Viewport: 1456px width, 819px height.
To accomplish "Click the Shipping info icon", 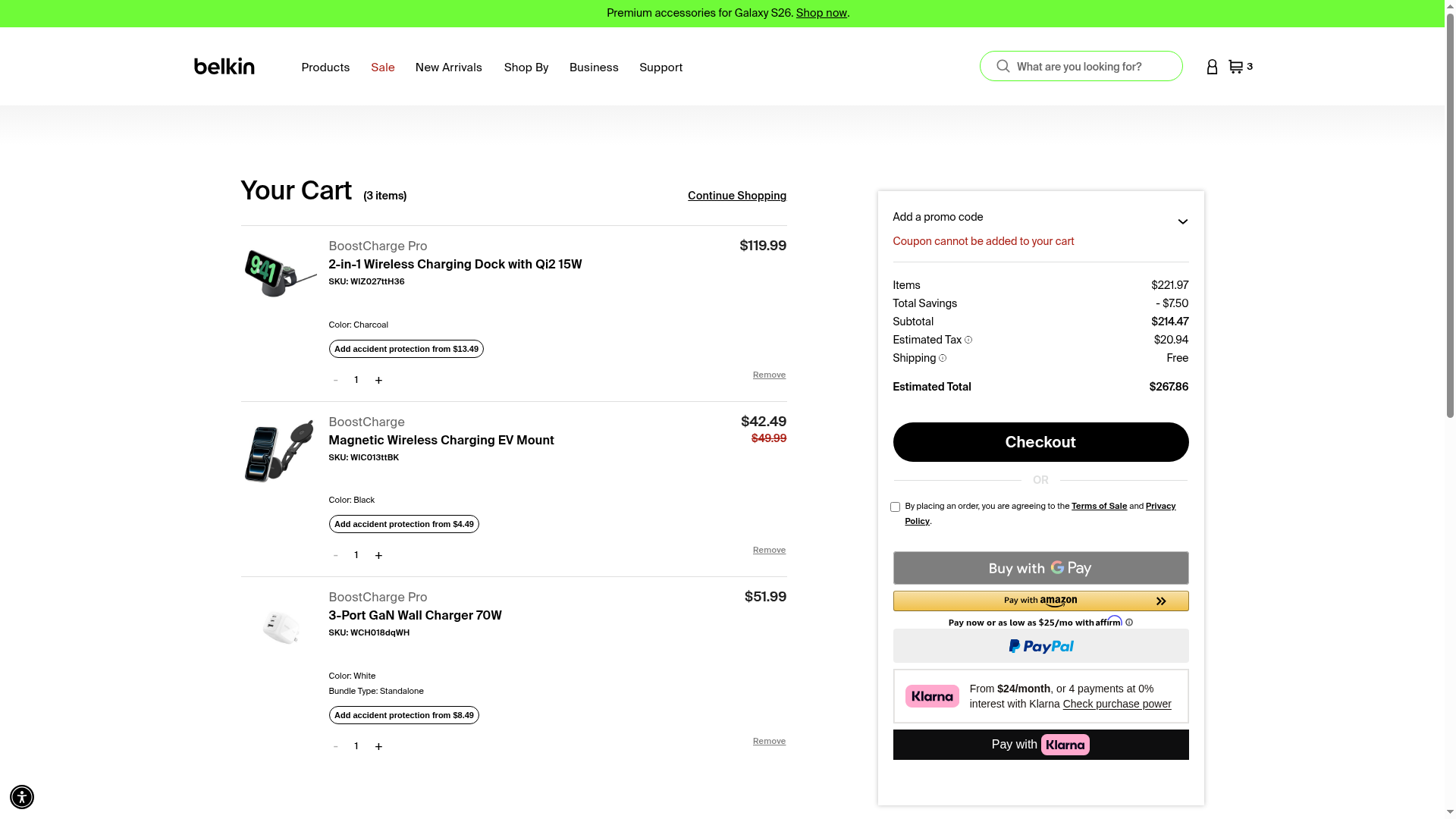I will pyautogui.click(x=943, y=358).
